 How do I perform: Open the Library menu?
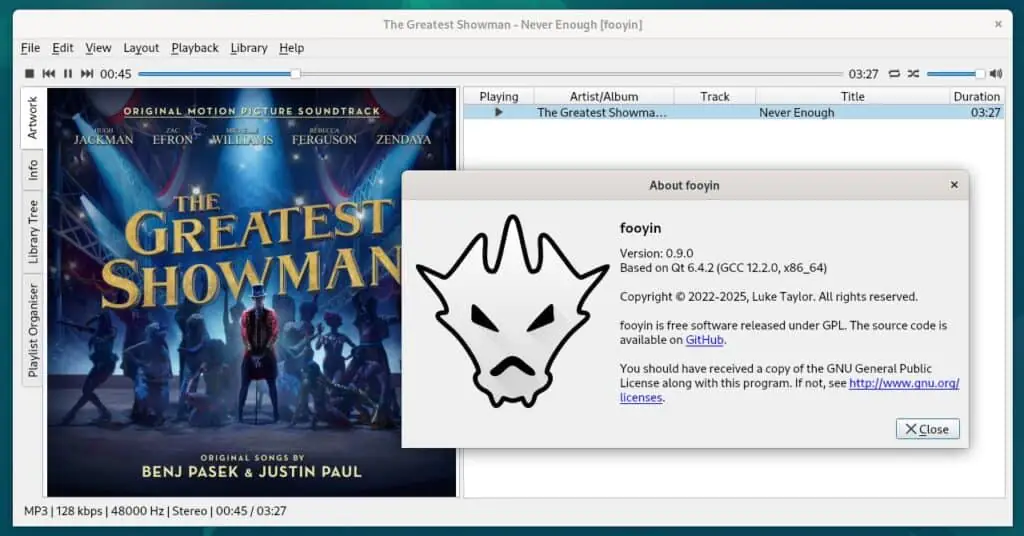(x=249, y=48)
